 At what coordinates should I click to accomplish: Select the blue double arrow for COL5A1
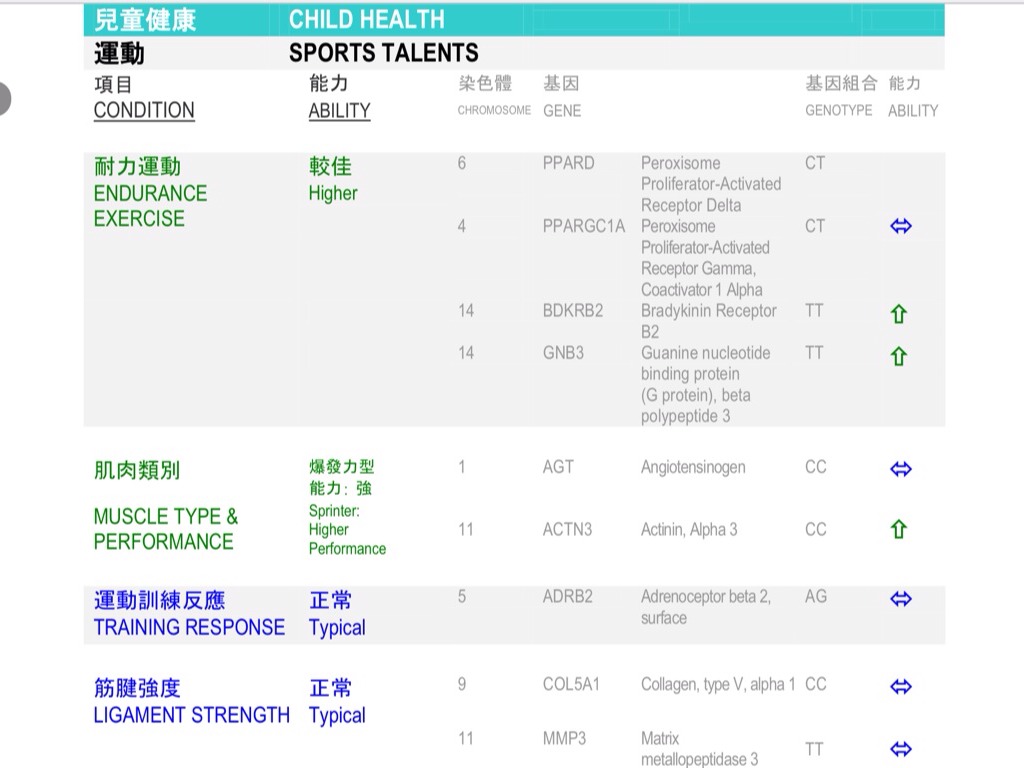pos(900,687)
